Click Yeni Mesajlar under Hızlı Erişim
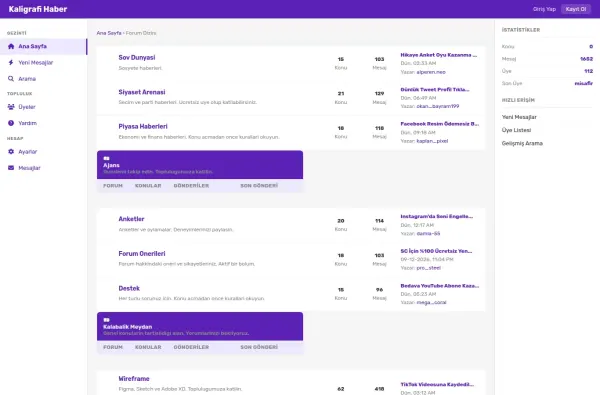600x395 pixels. [x=519, y=117]
